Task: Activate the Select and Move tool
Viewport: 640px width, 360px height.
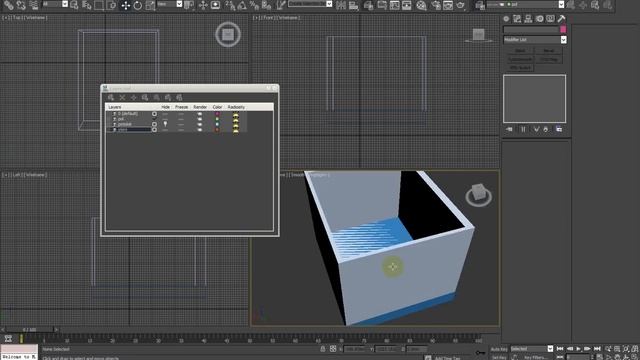Action: (125, 5)
